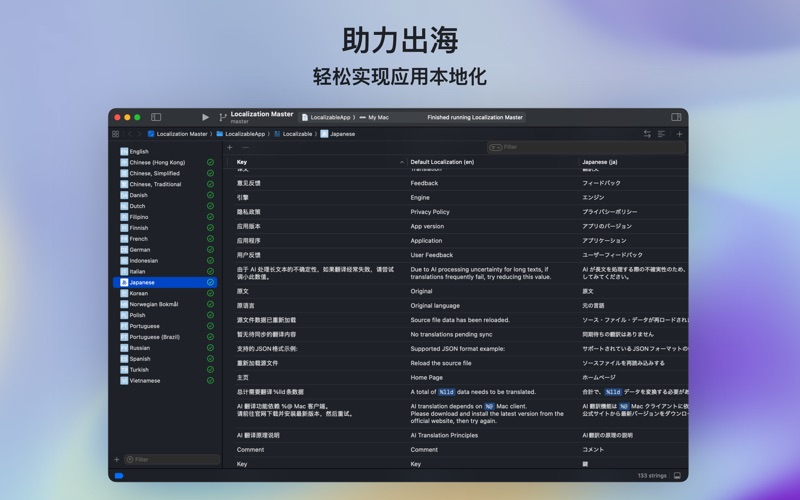Screen dimensions: 800x500
Task: Click the German completion checkmark
Action: tap(210, 249)
